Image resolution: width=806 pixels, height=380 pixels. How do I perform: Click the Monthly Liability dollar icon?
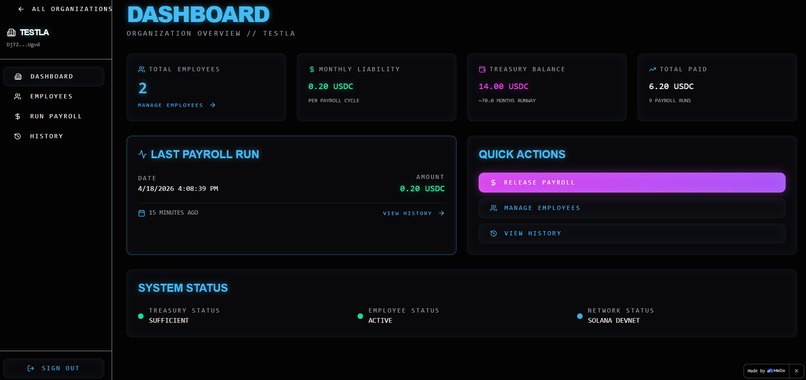(312, 69)
